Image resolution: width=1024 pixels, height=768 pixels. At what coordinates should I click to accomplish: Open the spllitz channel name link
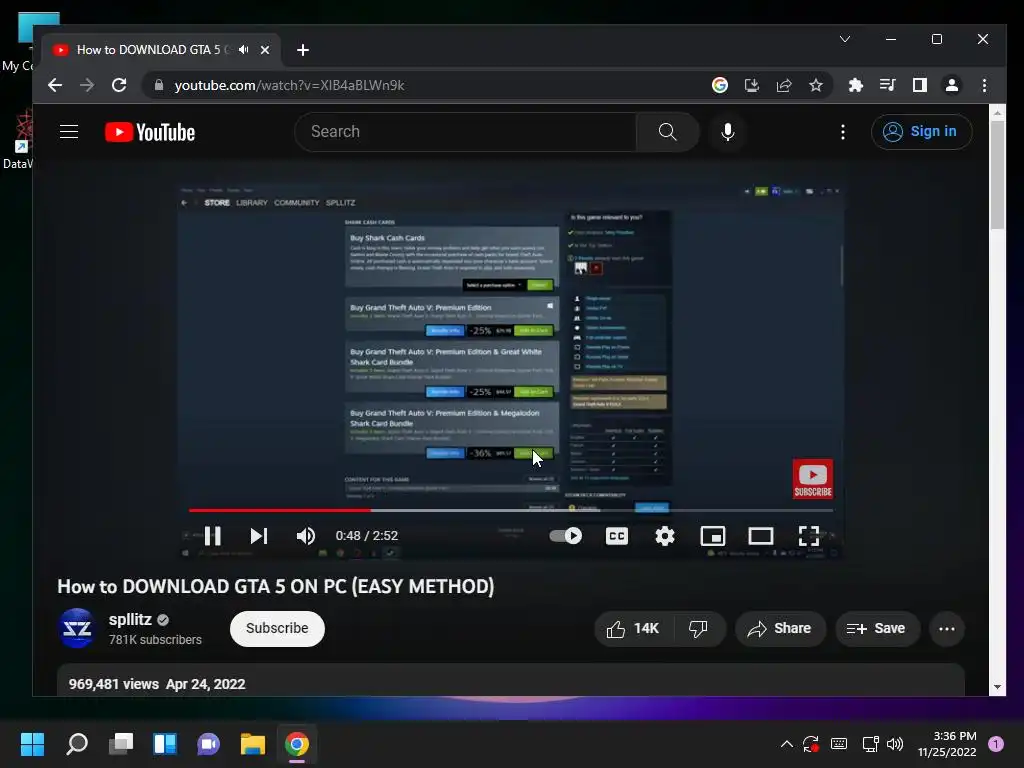click(x=131, y=619)
